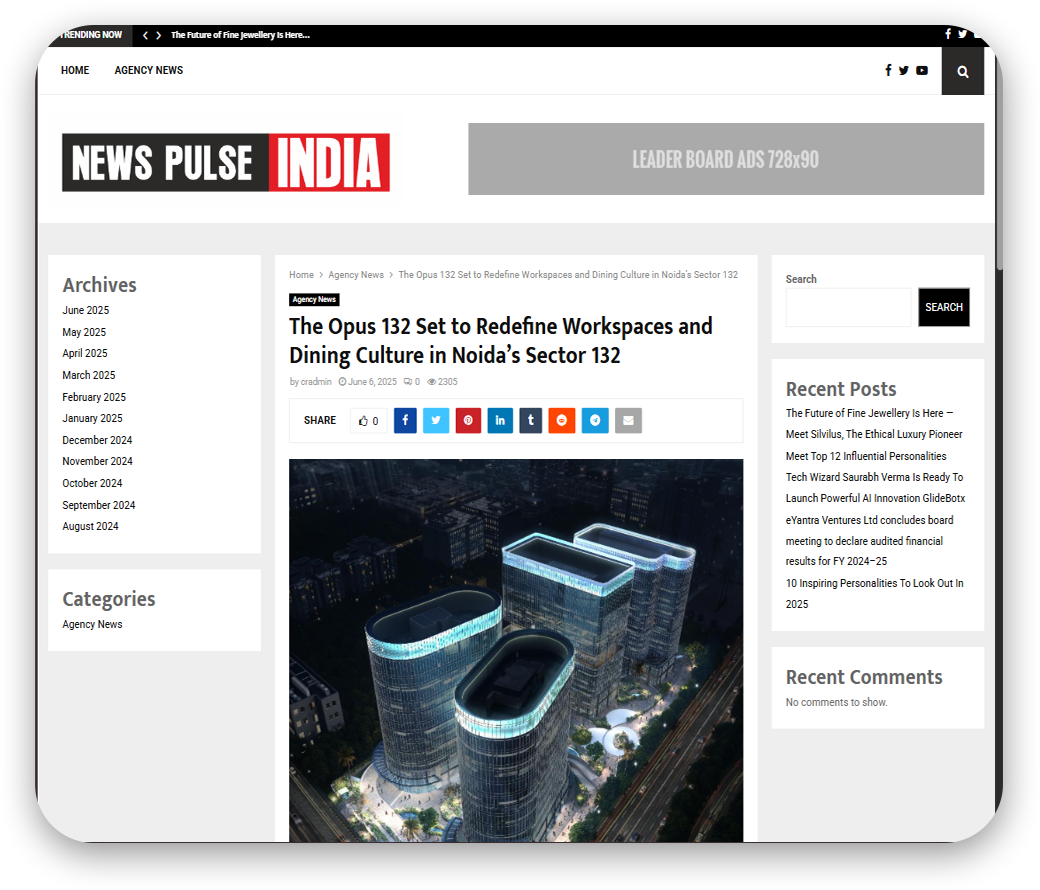Open the Agency News menu item
1040x890 pixels.
click(149, 71)
